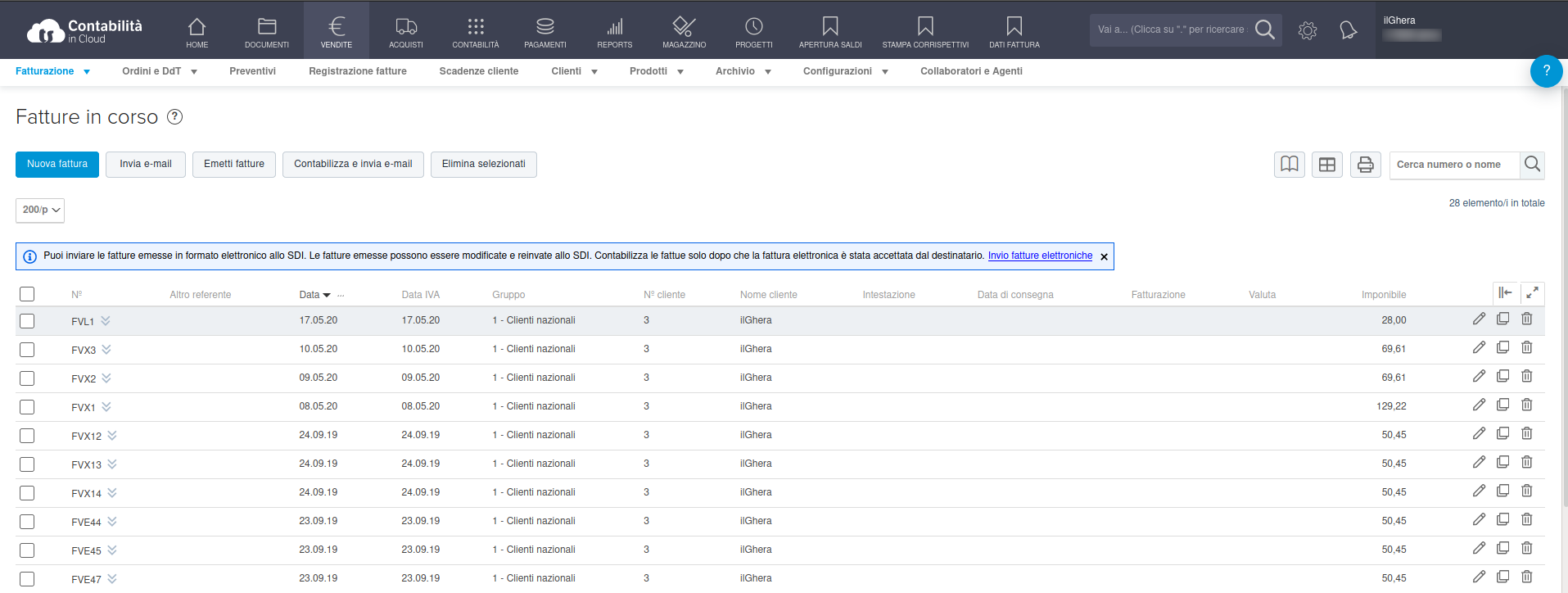
Task: Click the Emetti fatture button
Action: coord(234,165)
